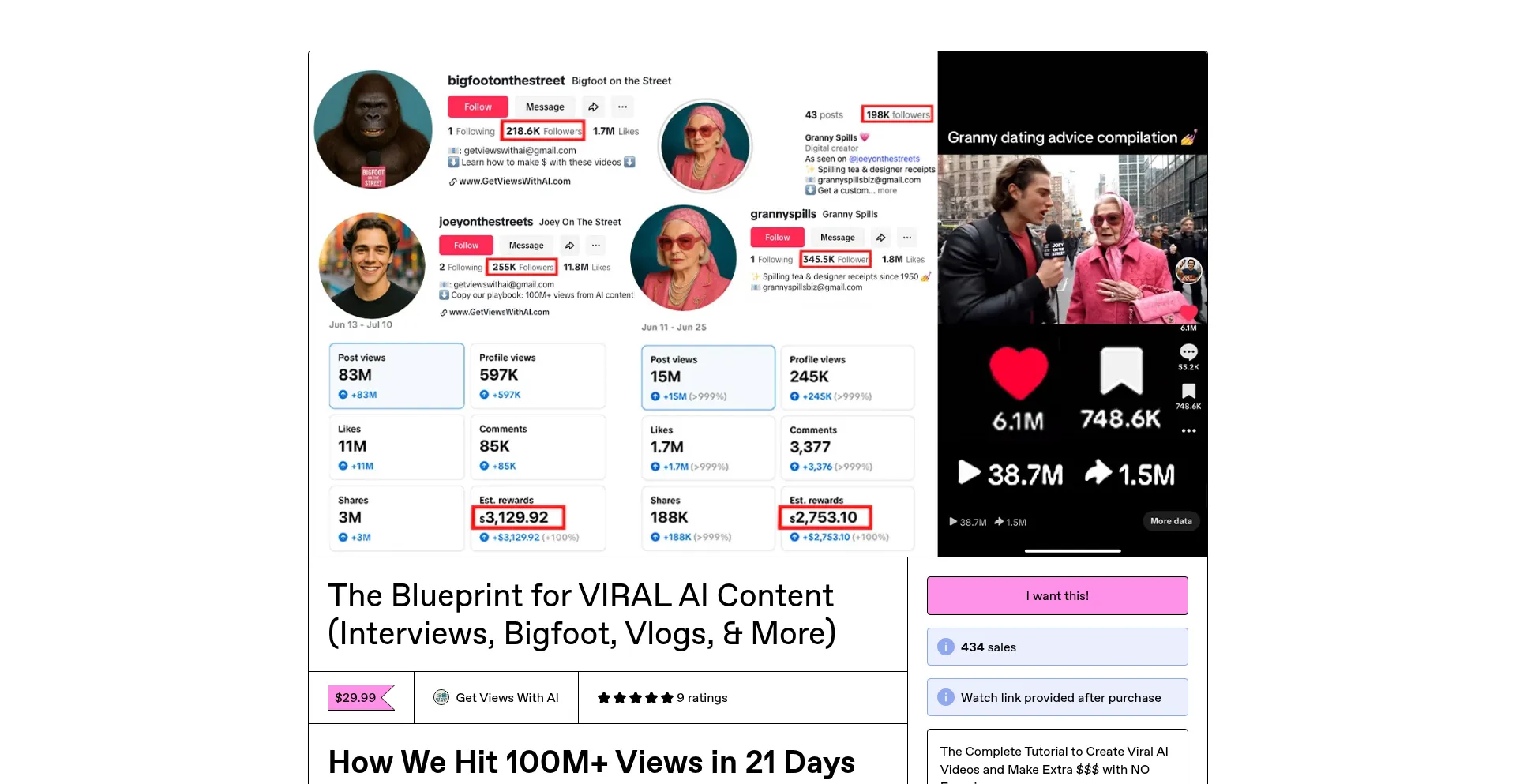Select the "434 sales" text
This screenshot has width=1516, height=784.
tap(989, 647)
